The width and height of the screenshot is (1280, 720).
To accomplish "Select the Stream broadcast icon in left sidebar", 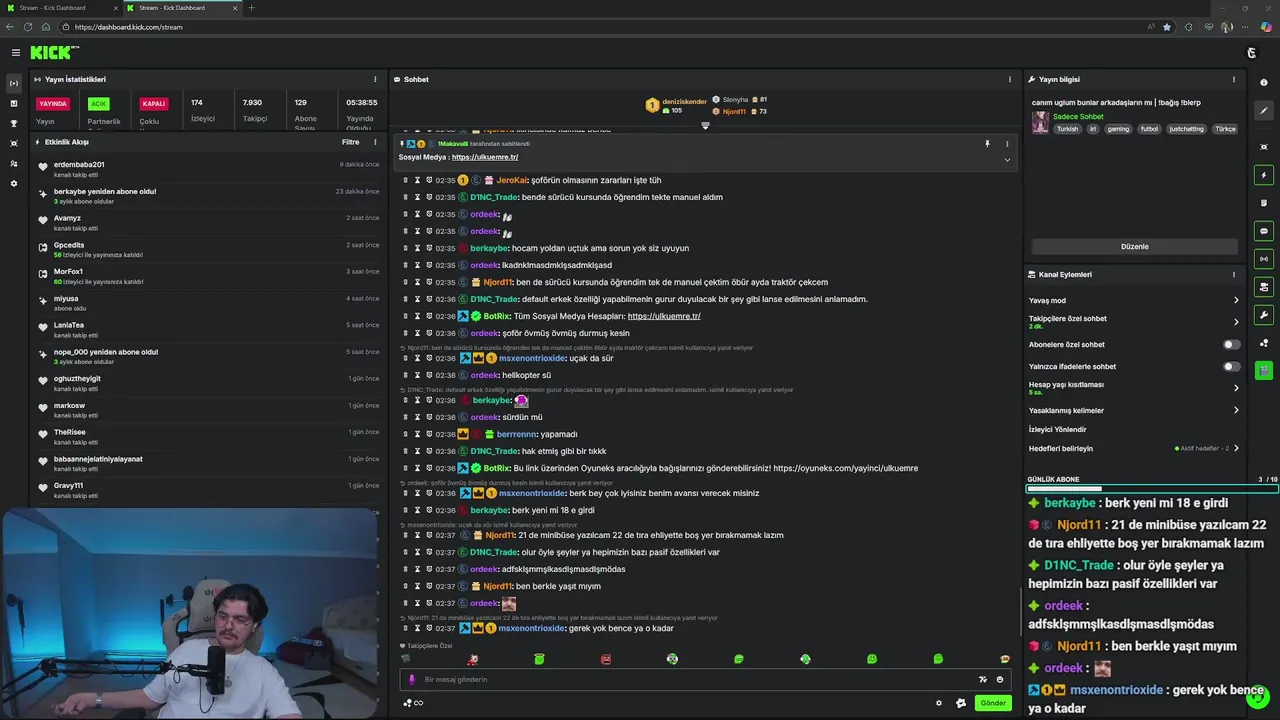I will (x=14, y=83).
